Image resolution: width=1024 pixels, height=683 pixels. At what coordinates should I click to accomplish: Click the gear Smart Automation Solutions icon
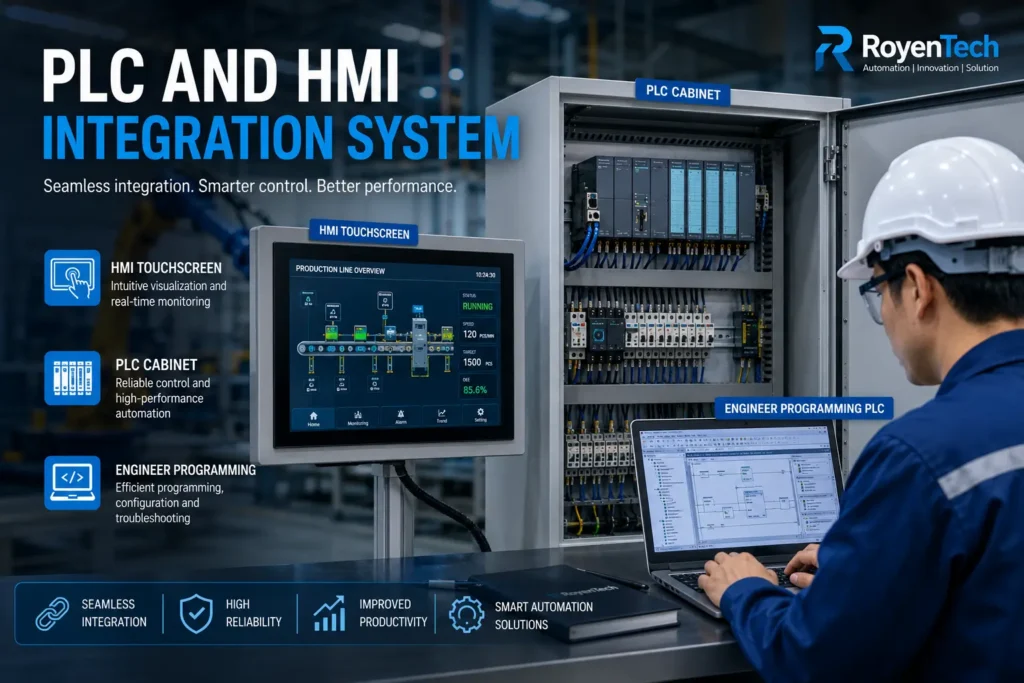pos(466,614)
